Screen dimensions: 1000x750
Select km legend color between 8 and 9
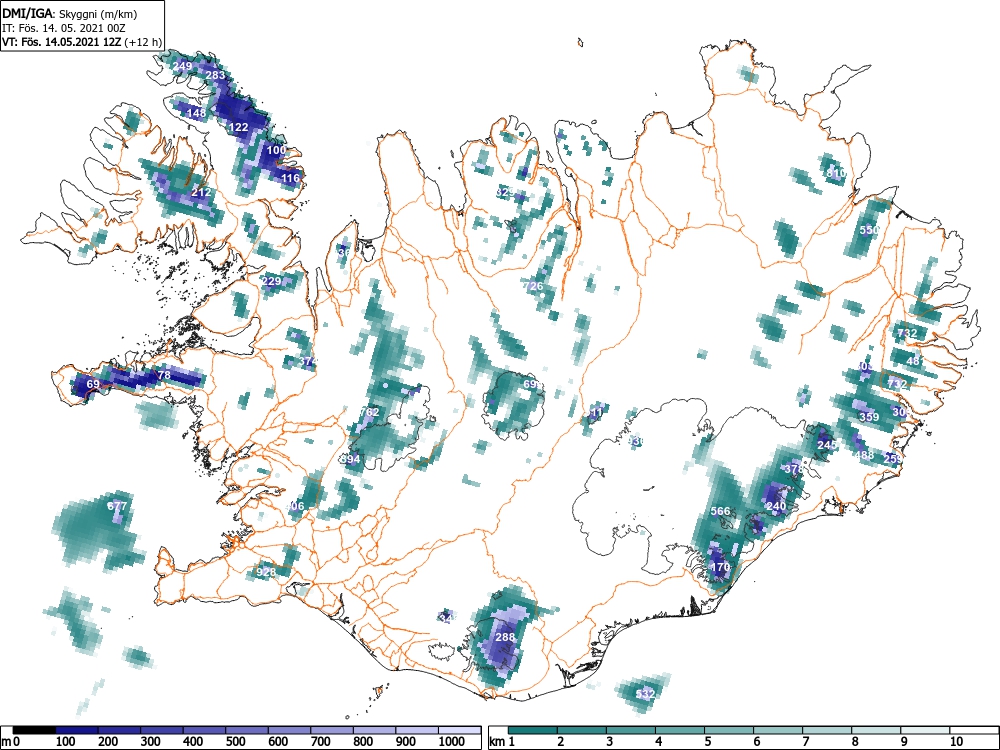(x=877, y=730)
